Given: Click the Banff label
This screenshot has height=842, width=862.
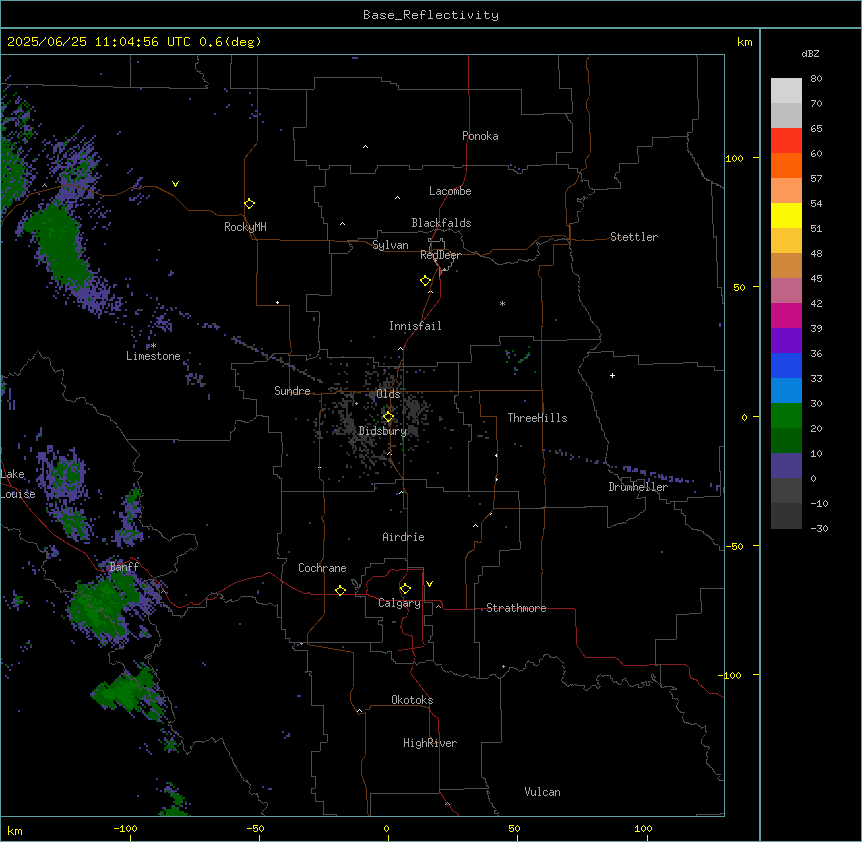Looking at the screenshot, I should click(124, 567).
